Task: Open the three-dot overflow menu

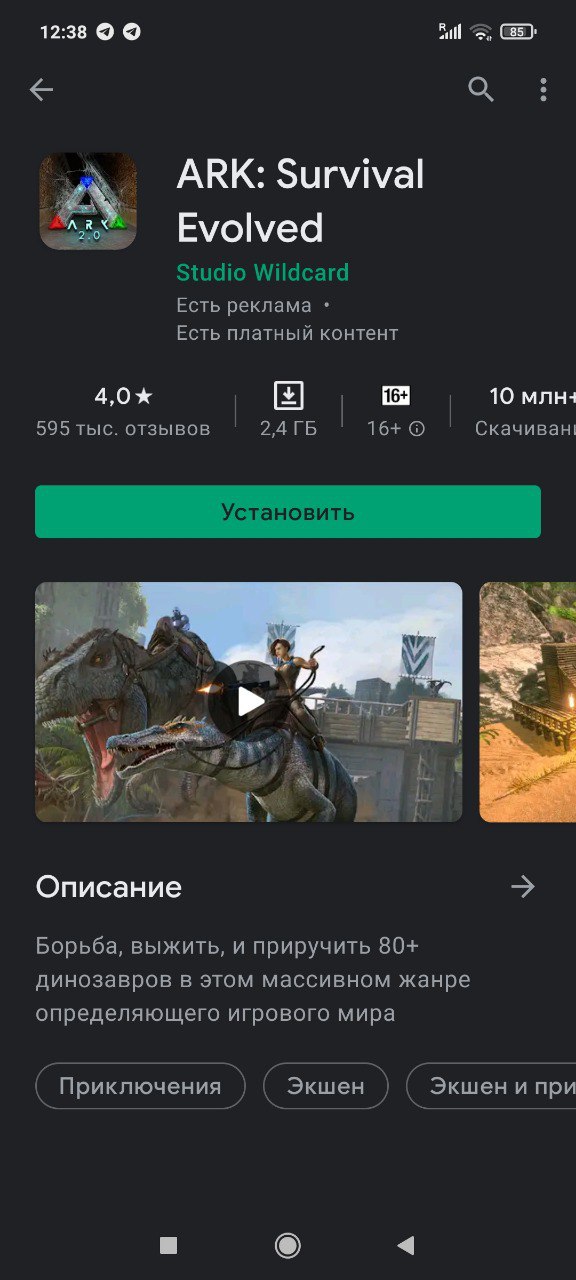Action: tap(543, 90)
